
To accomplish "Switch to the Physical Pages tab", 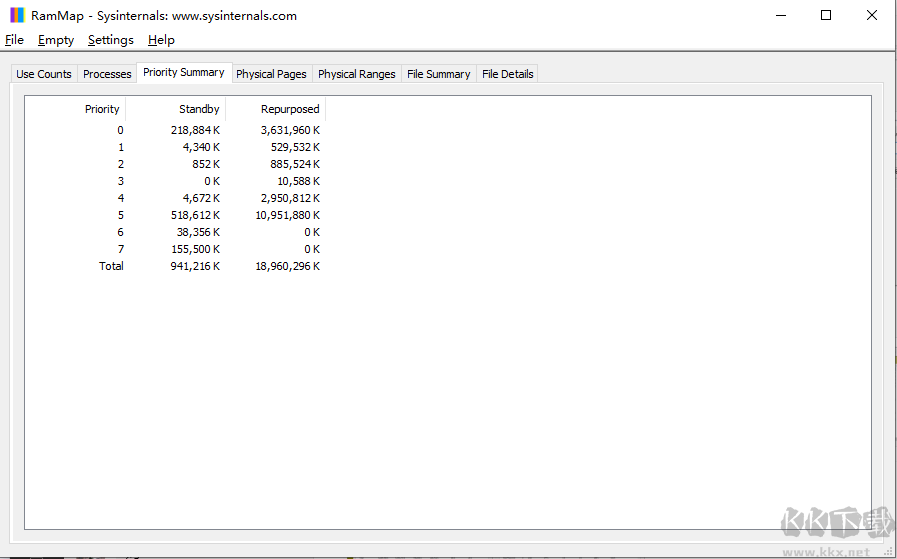I will 271,74.
